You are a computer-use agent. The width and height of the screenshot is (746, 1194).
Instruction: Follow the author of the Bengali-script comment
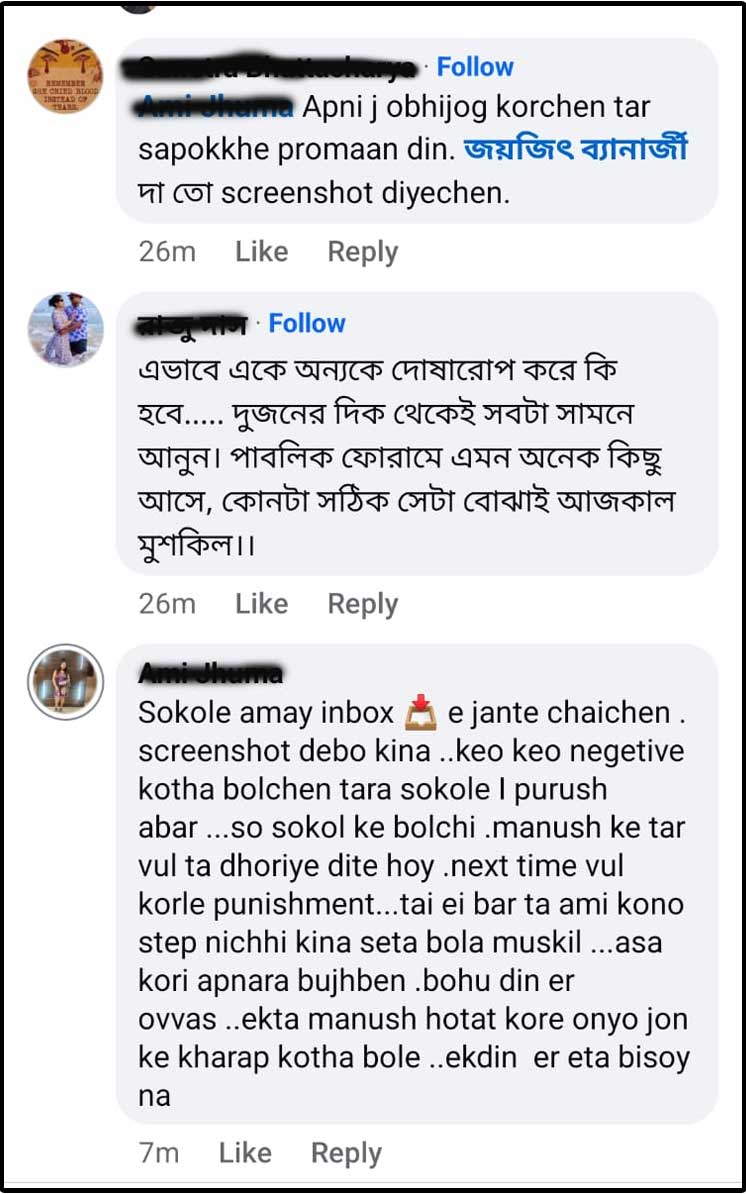(x=307, y=323)
